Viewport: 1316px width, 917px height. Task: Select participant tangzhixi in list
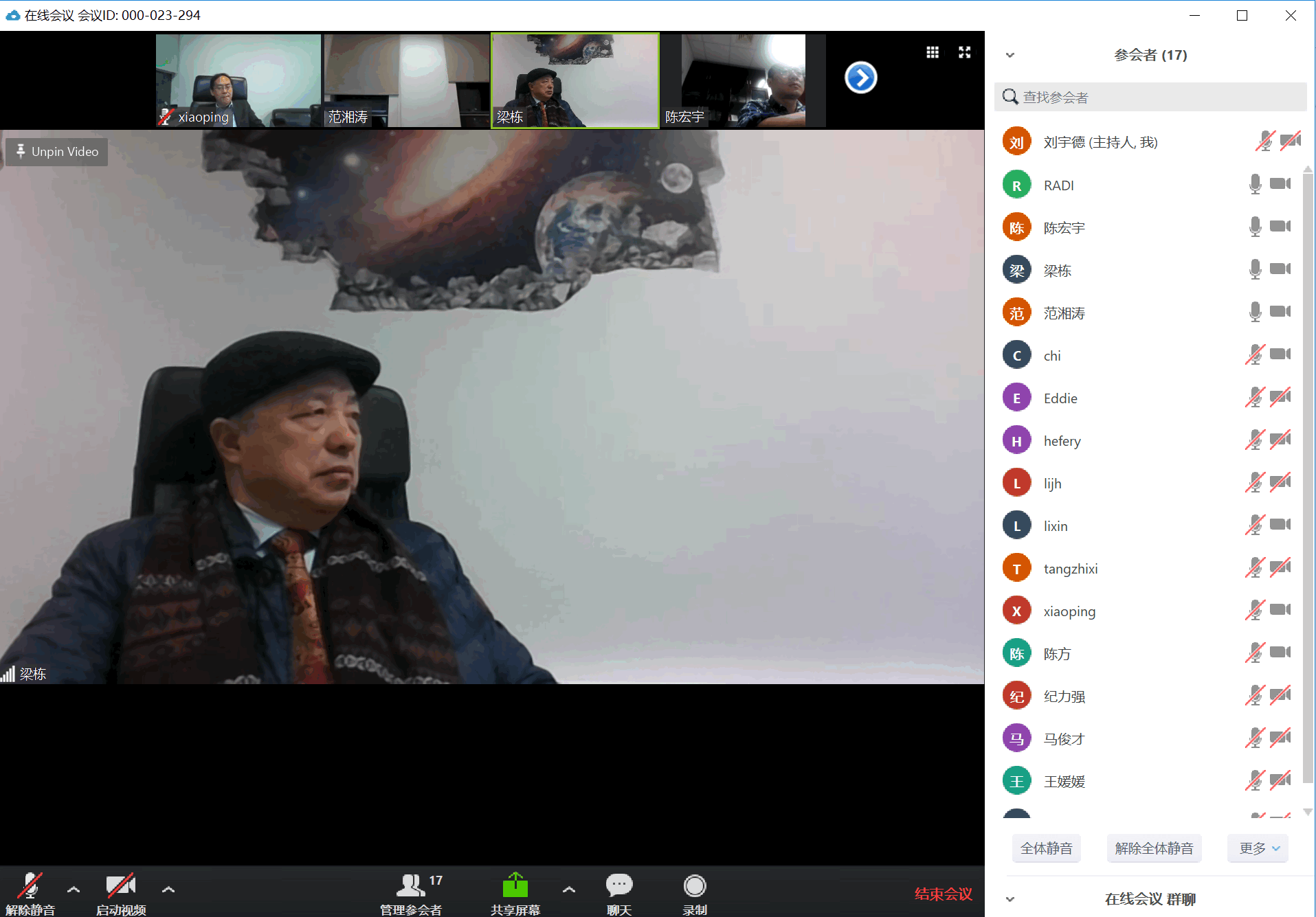1070,569
